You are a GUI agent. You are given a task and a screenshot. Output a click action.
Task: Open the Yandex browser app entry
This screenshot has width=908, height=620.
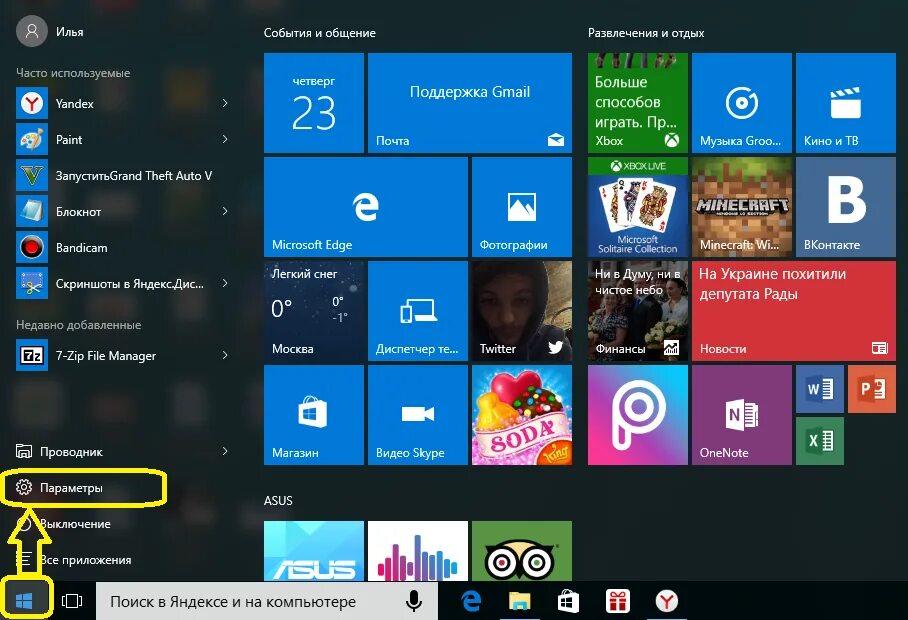click(122, 104)
